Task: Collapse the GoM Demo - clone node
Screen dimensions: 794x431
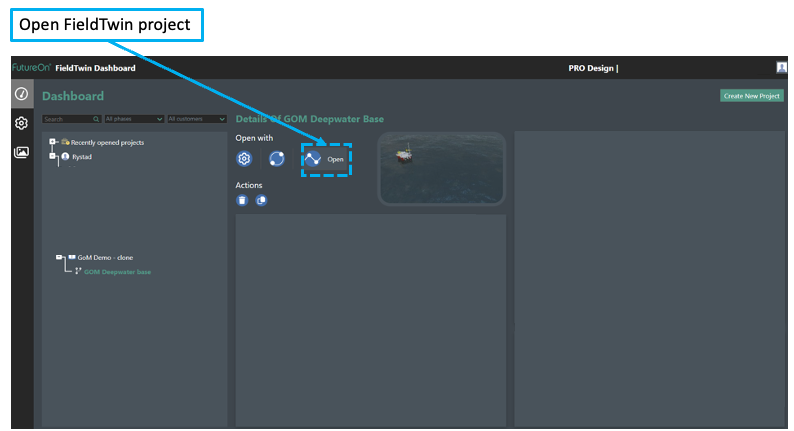Action: [59, 257]
